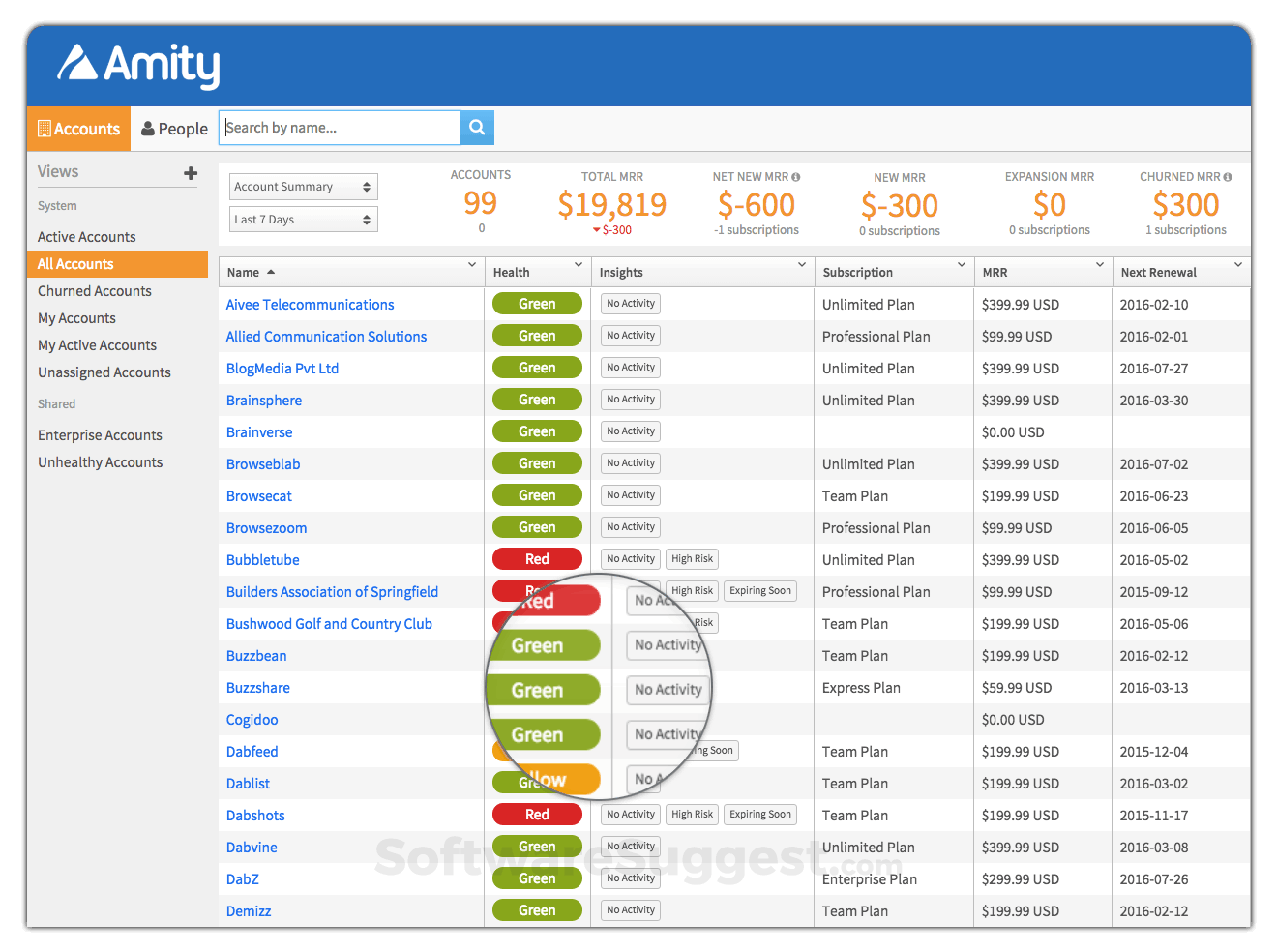Click the NET NEW MRR info icon
1277x952 pixels.
pyautogui.click(x=794, y=177)
